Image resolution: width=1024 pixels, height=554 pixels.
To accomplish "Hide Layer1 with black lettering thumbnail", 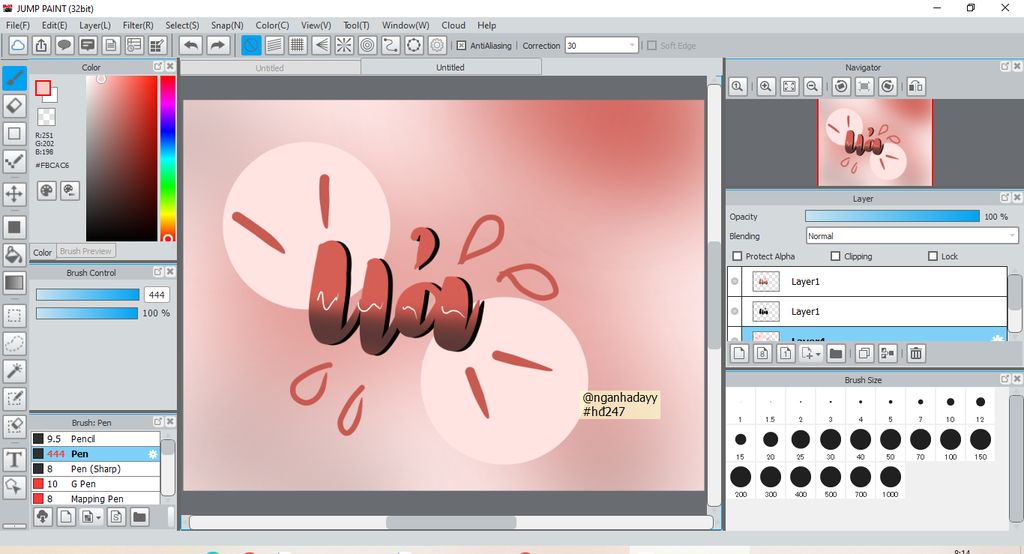I will [735, 312].
